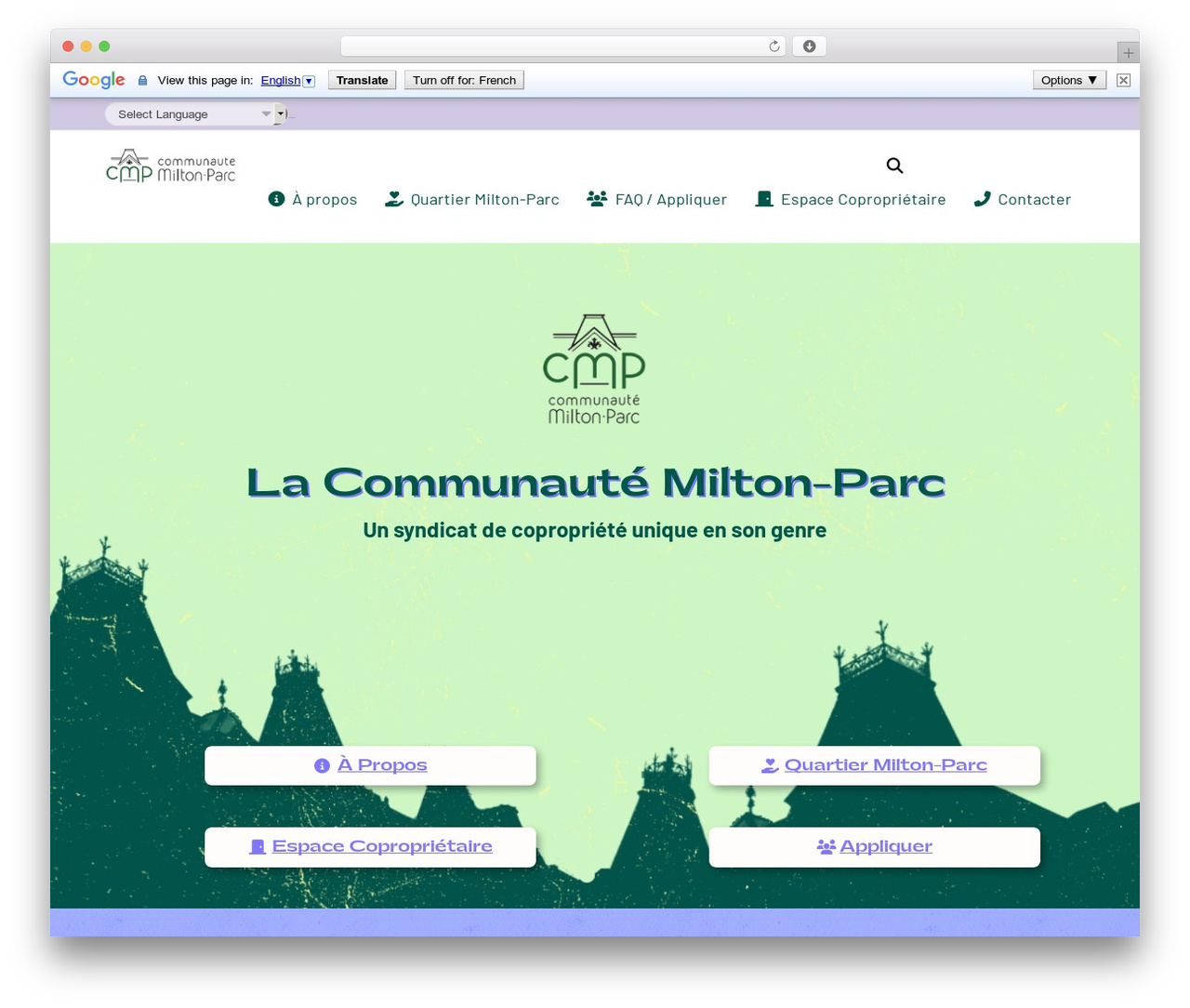The height and width of the screenshot is (1008, 1190).
Task: Open the Espace Copropriétaire menu item
Action: click(x=850, y=199)
